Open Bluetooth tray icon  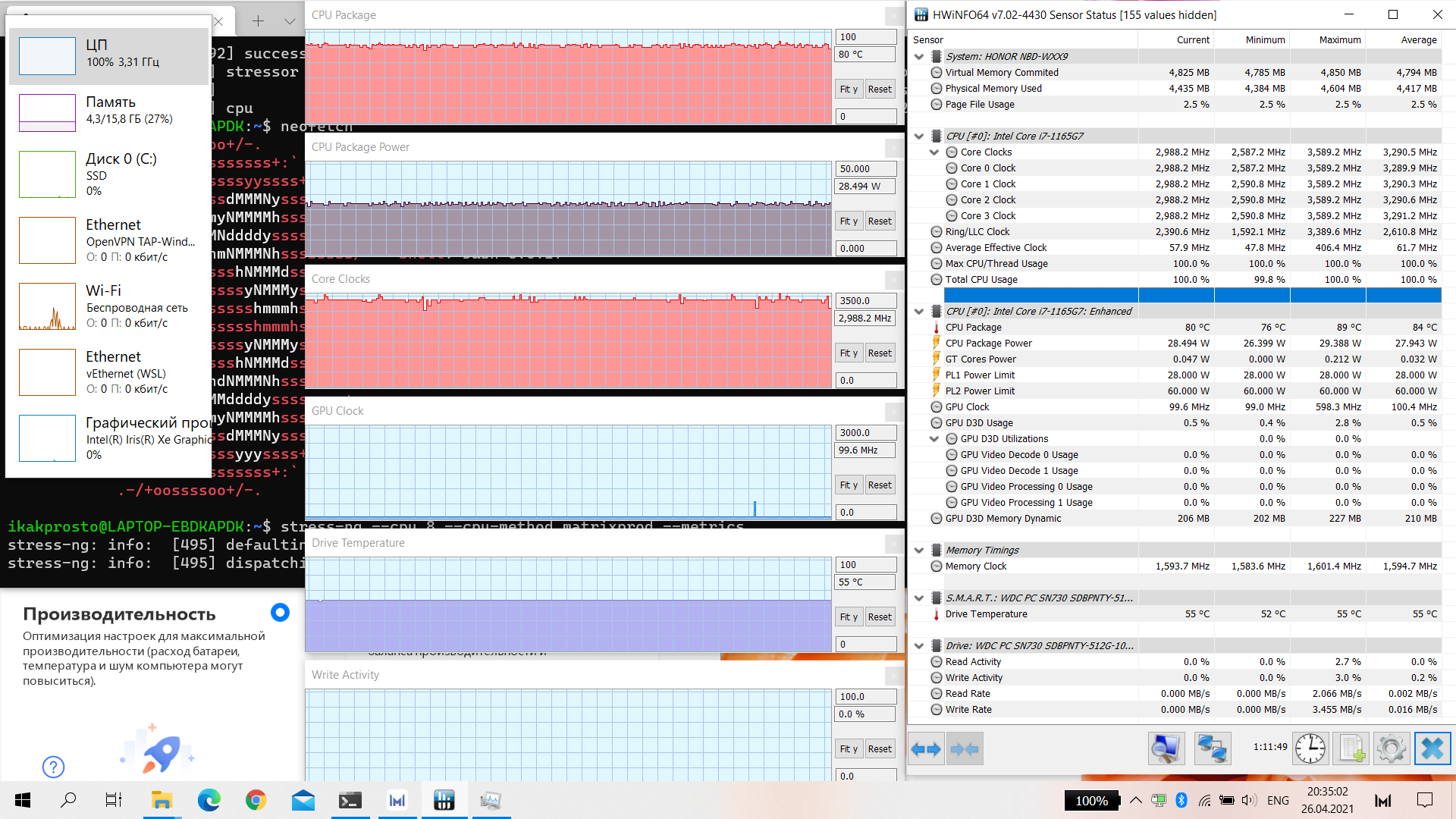1181,800
